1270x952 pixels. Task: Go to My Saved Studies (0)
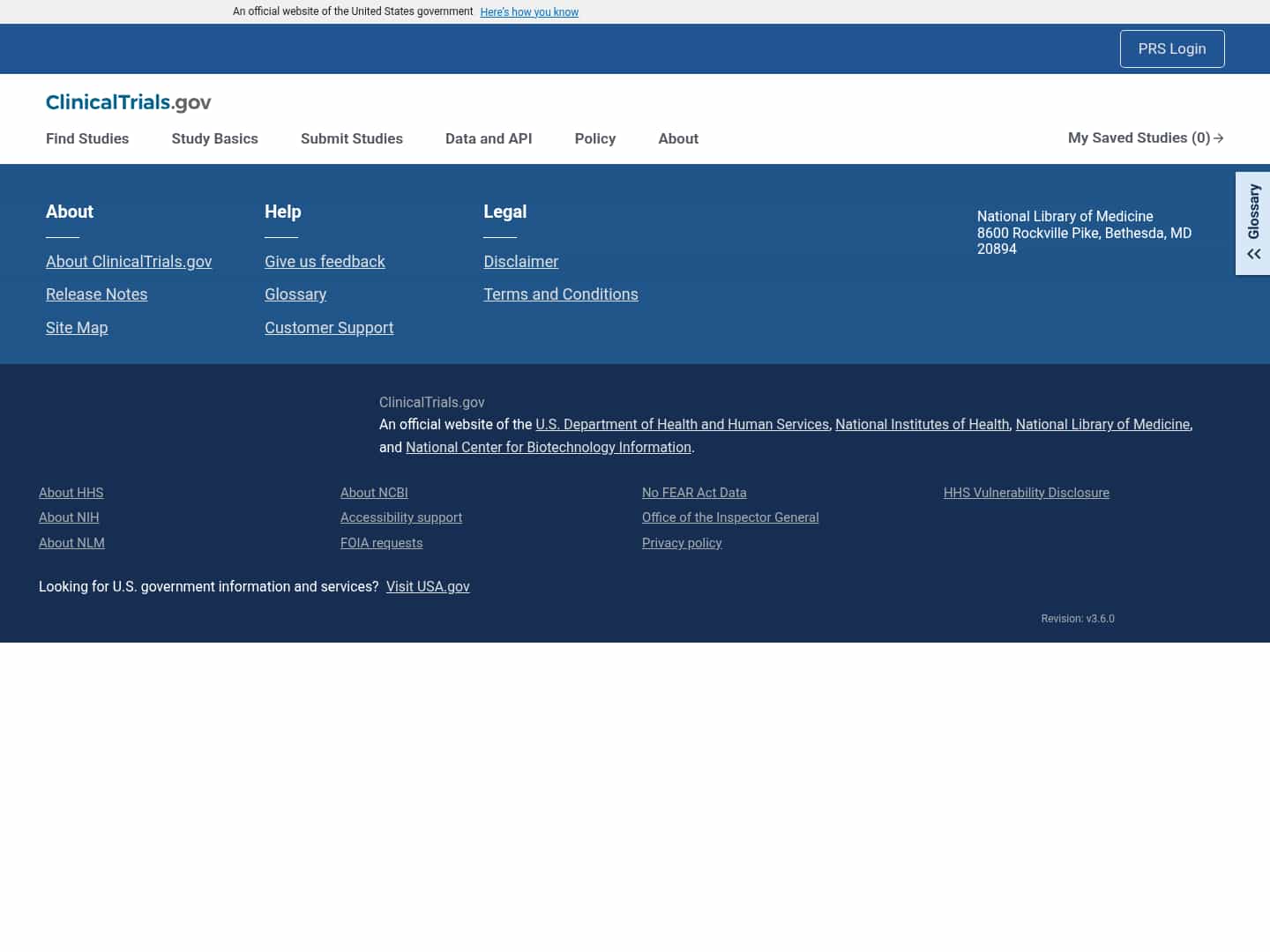(1146, 138)
